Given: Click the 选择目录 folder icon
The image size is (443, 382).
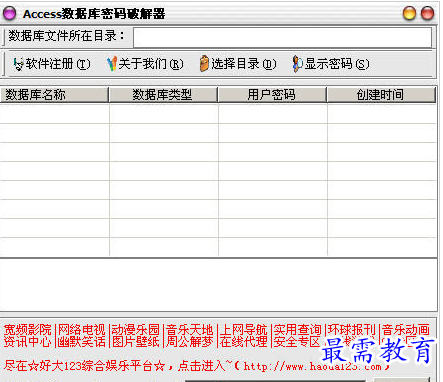Looking at the screenshot, I should [204, 64].
